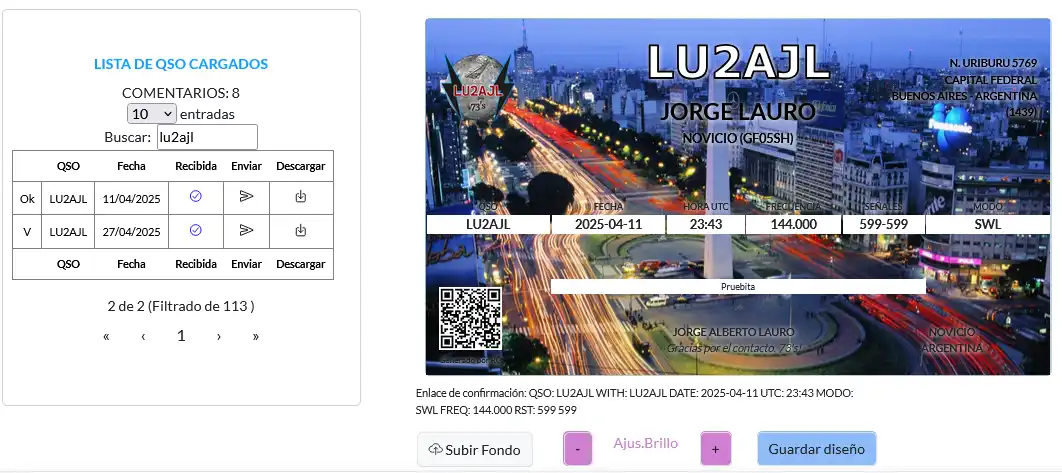Jump to the last page of results
1062x473 pixels.
[x=256, y=336]
